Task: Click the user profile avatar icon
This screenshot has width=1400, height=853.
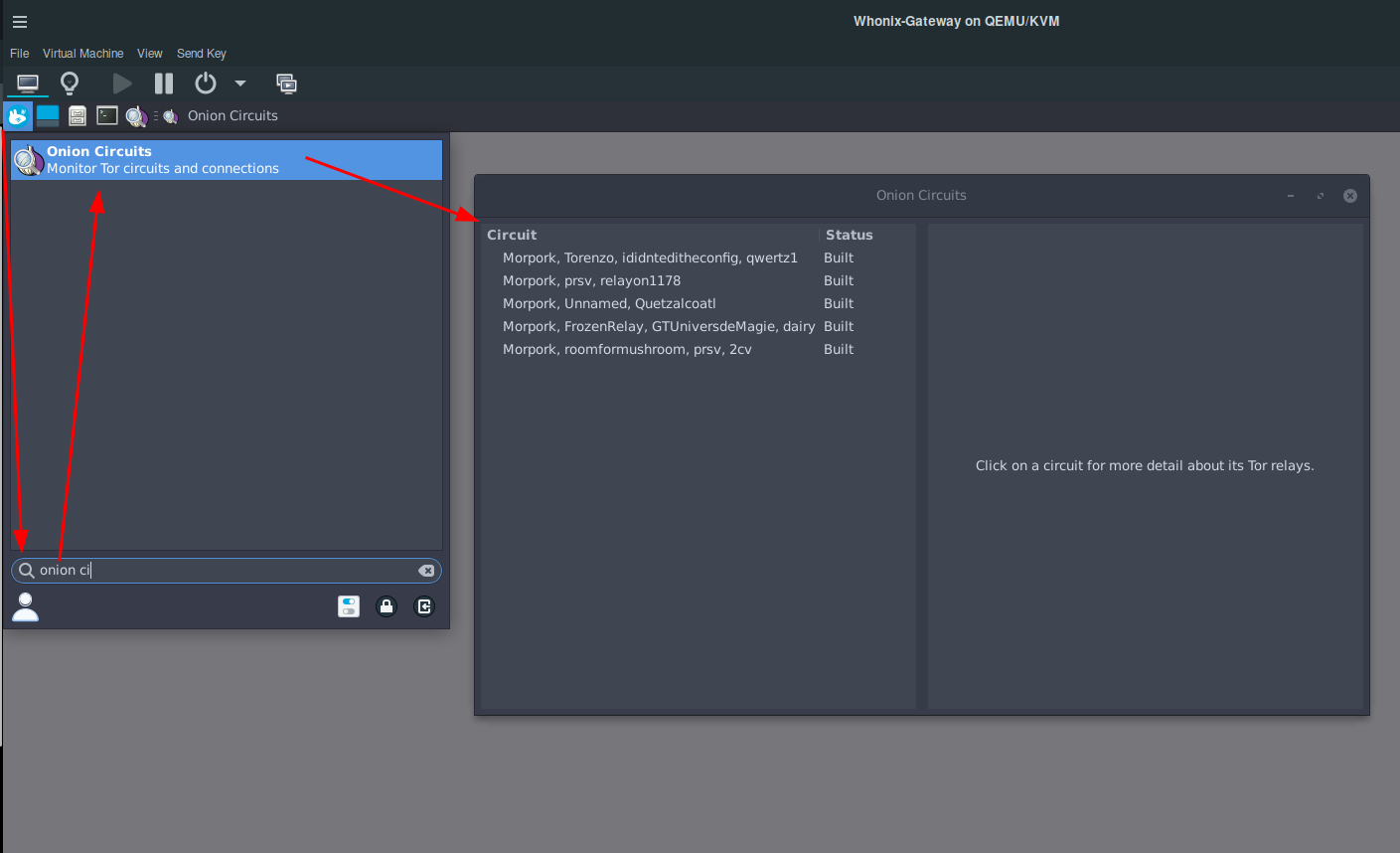Action: click(x=26, y=606)
